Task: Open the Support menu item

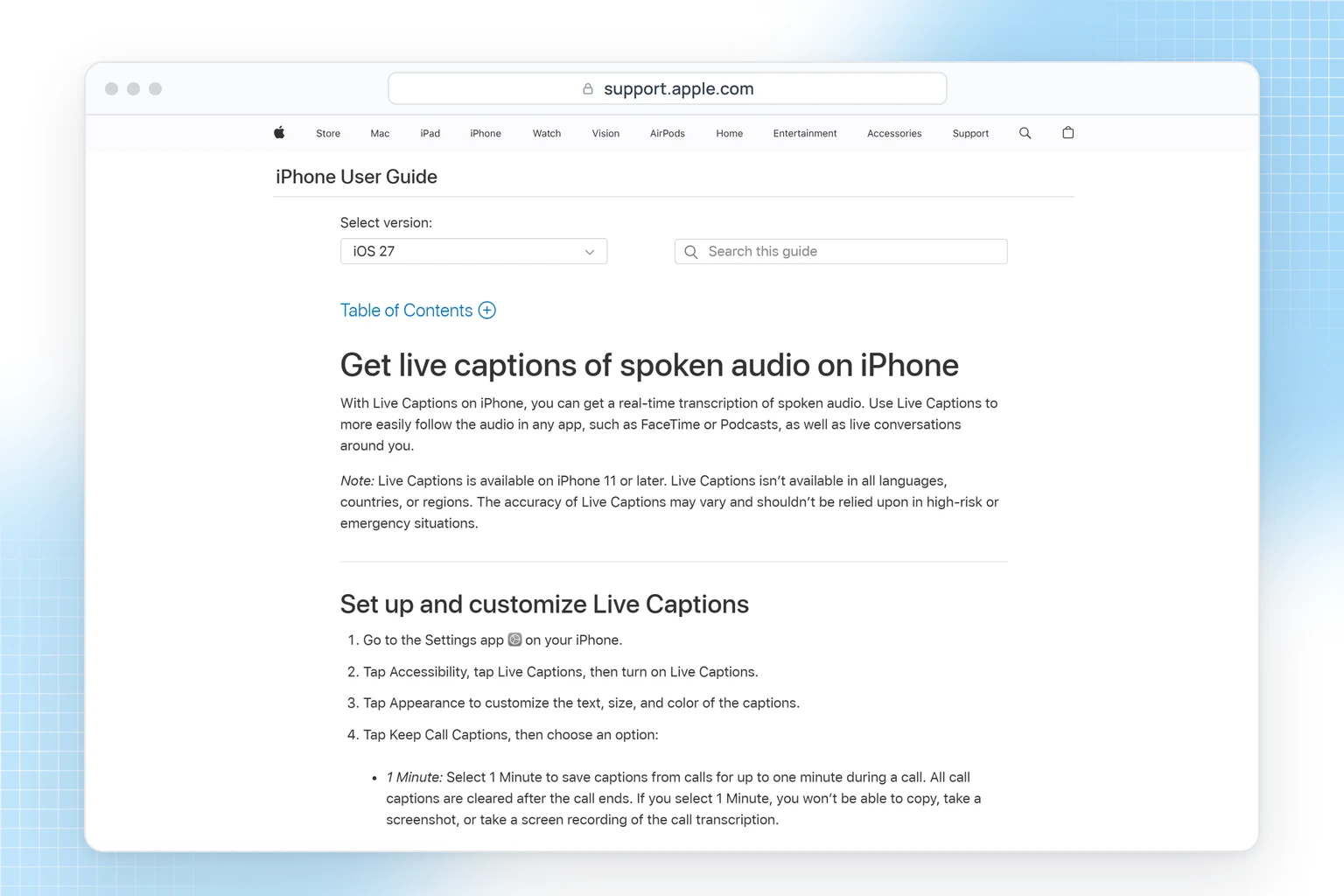Action: point(970,133)
